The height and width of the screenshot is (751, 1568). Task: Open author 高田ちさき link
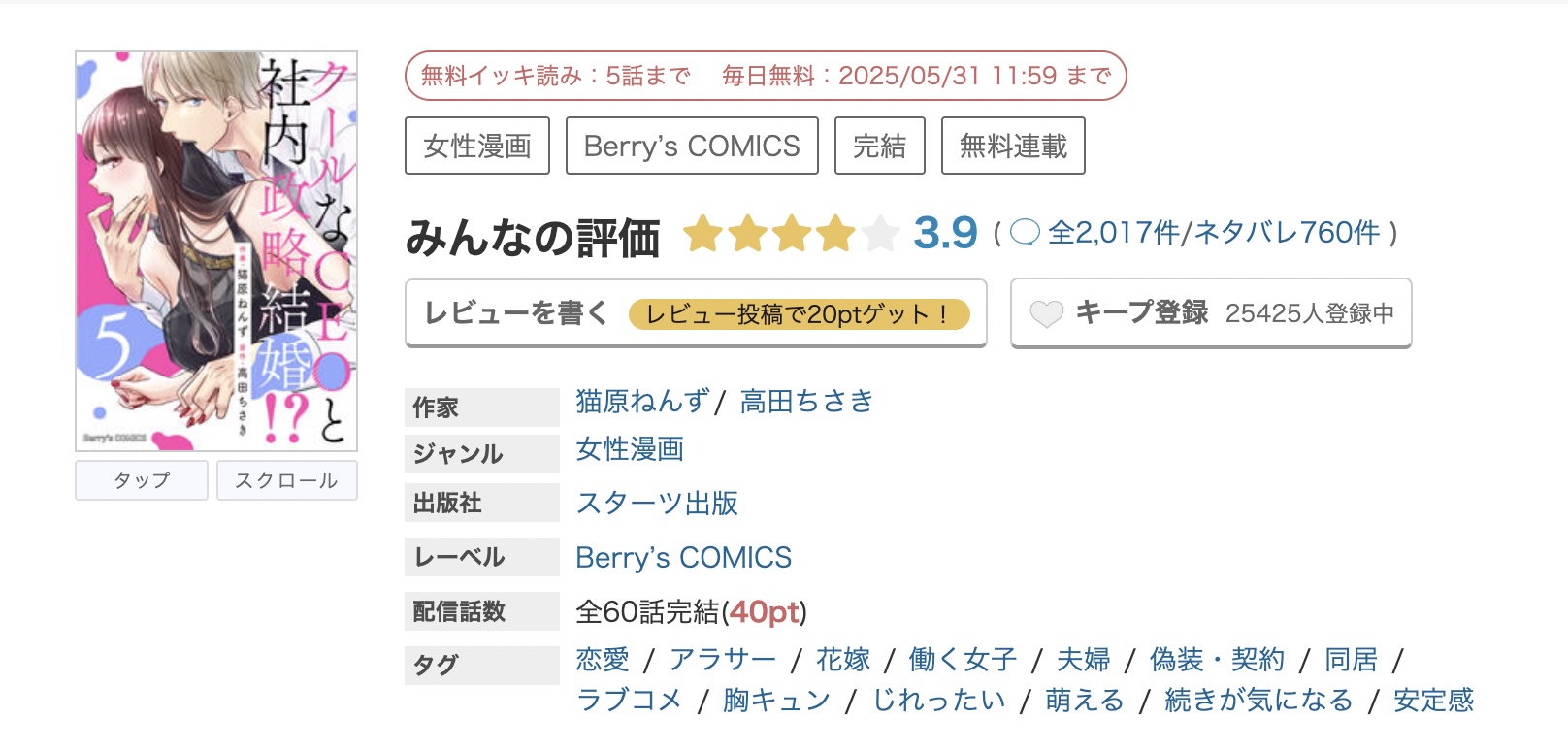tap(806, 401)
